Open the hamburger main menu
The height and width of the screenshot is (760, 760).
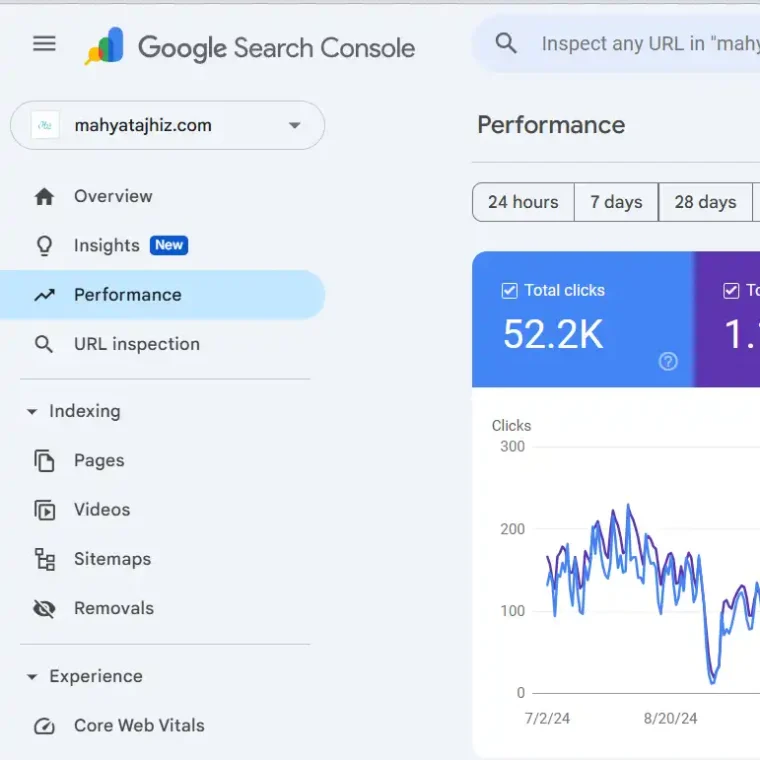44,44
